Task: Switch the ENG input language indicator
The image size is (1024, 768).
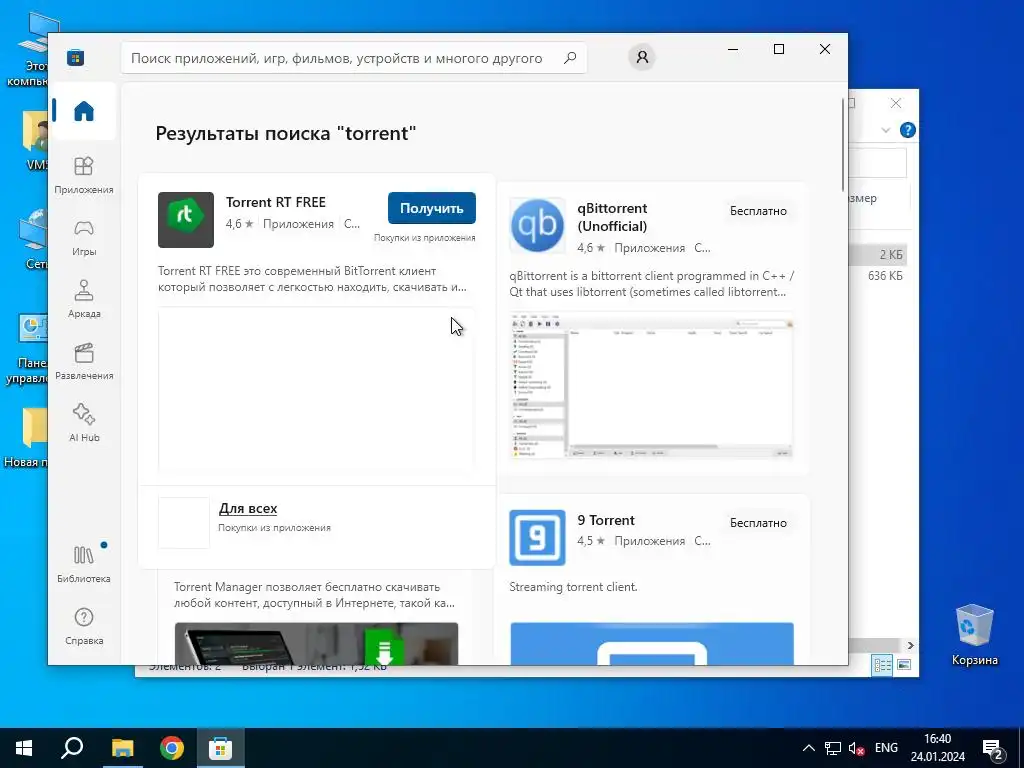Action: point(886,748)
